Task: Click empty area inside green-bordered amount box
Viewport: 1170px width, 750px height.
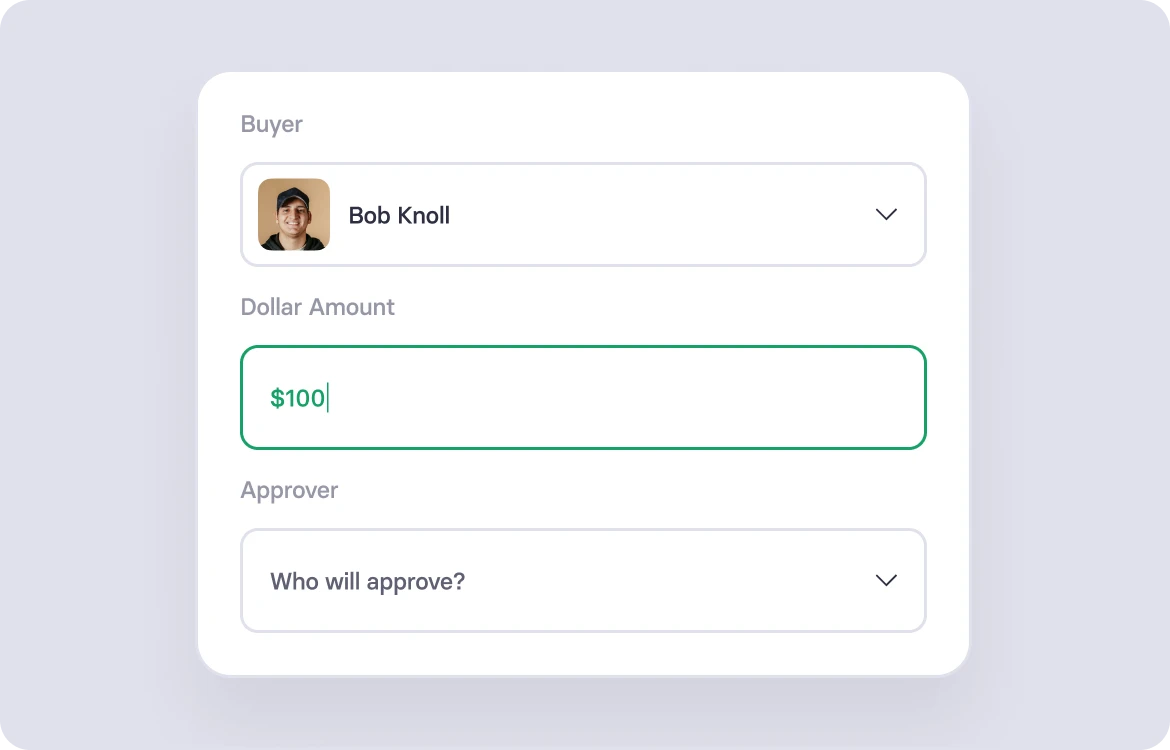Action: click(627, 398)
